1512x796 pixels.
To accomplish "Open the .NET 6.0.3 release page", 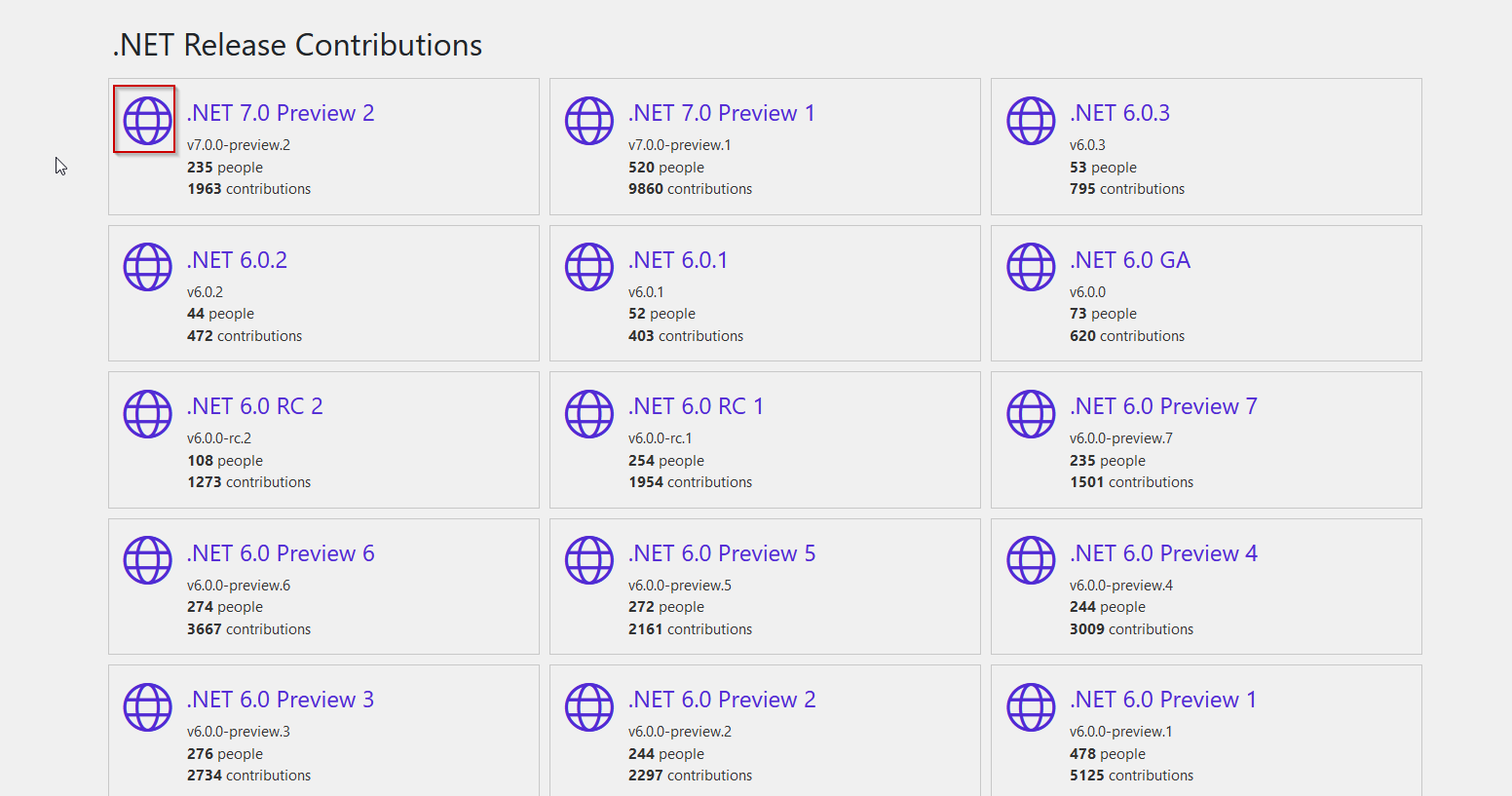I will pos(1119,112).
